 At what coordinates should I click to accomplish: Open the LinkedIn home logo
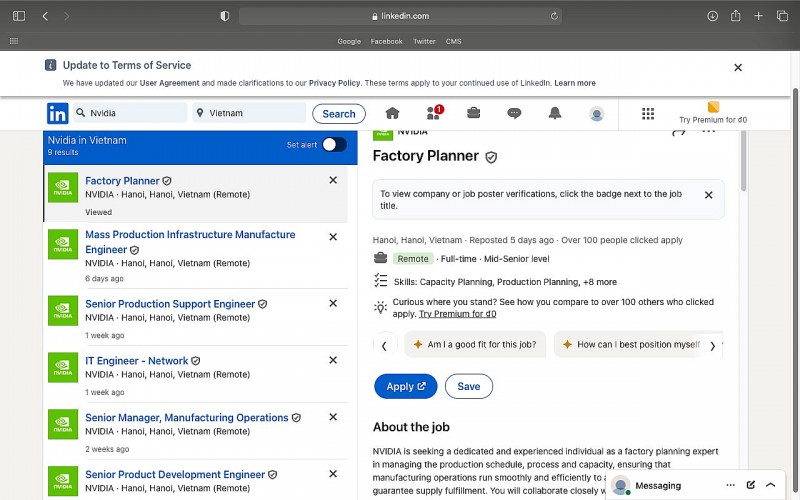coord(57,113)
